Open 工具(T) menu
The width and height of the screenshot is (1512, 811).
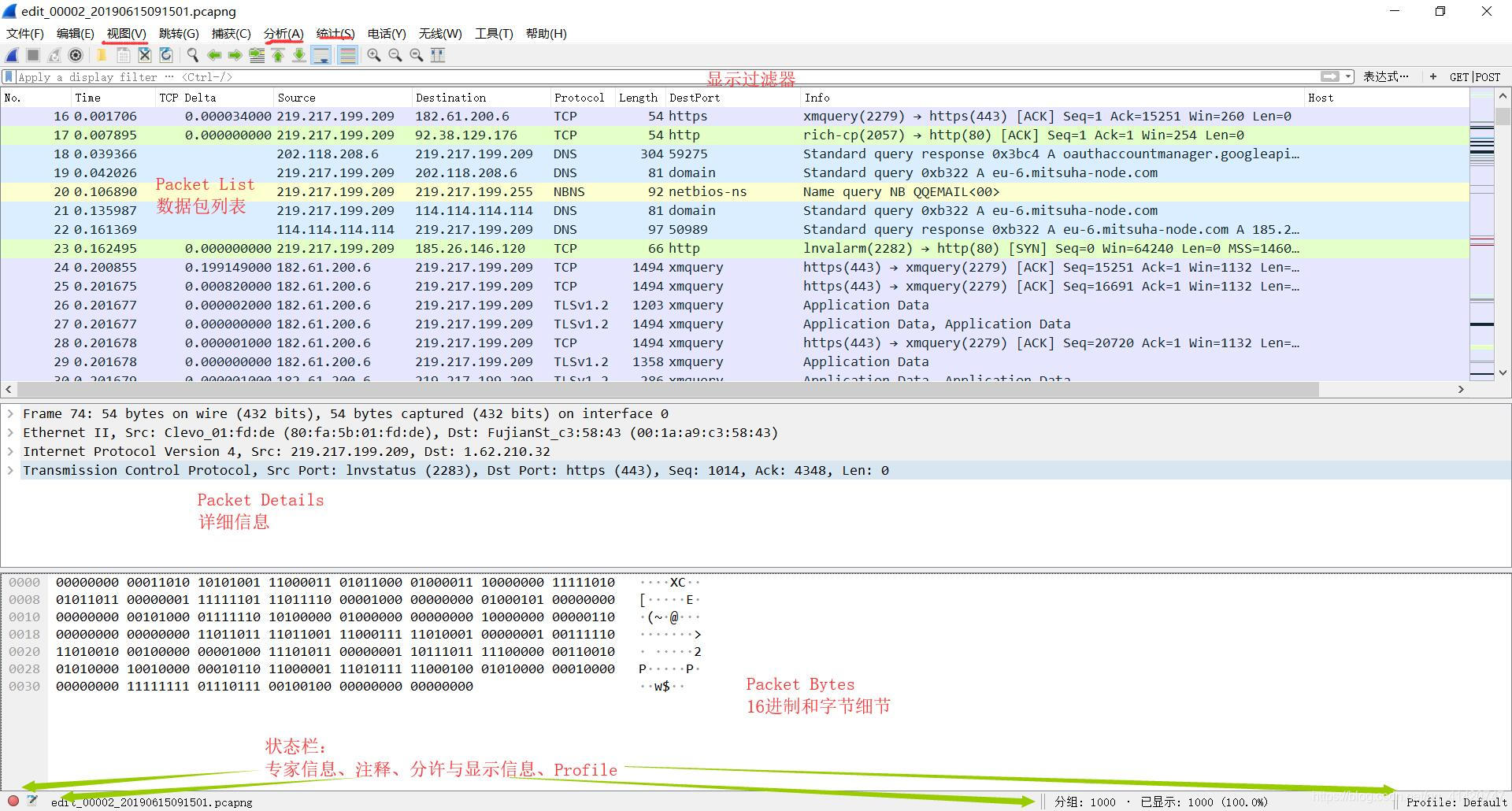coord(494,33)
